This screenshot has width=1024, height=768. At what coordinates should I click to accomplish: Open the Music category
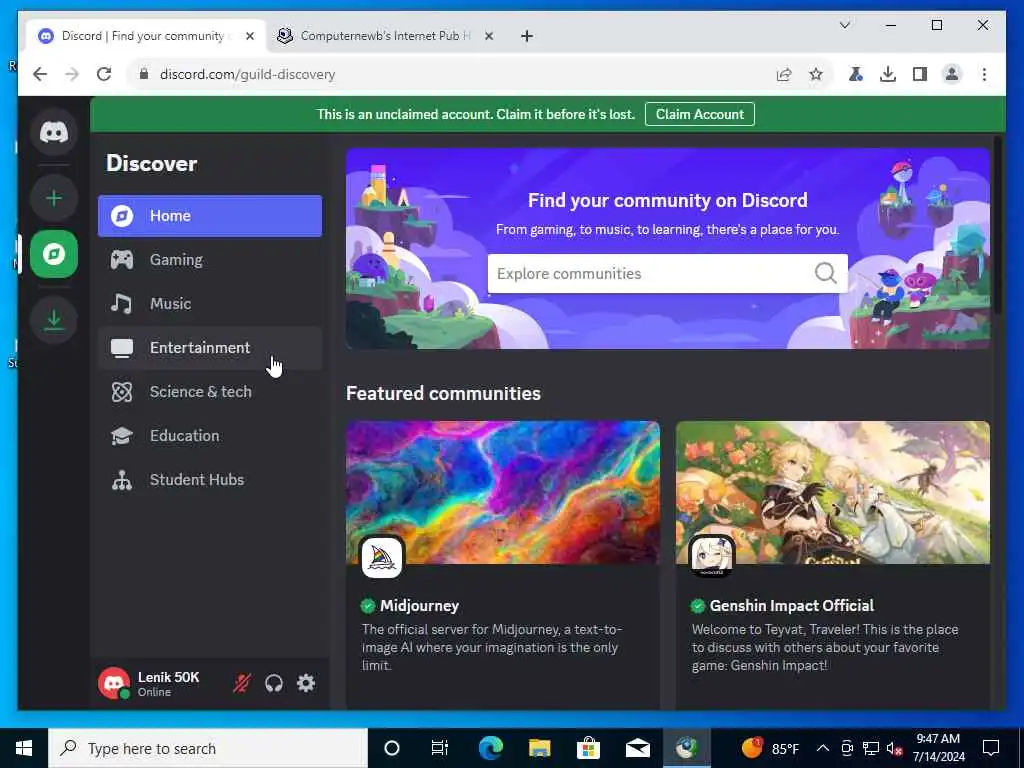[x=210, y=303]
